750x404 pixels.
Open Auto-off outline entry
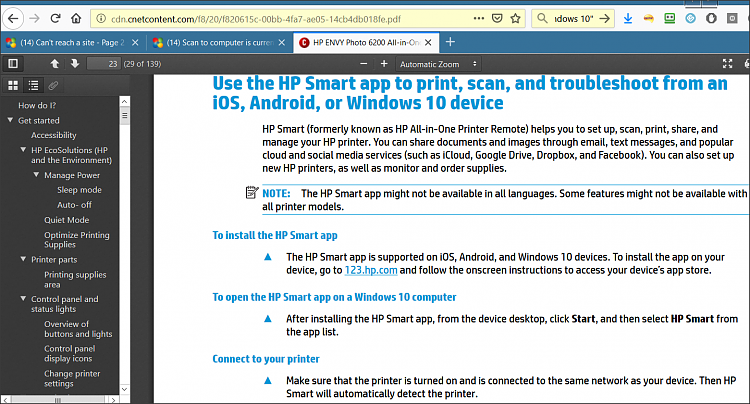74,205
